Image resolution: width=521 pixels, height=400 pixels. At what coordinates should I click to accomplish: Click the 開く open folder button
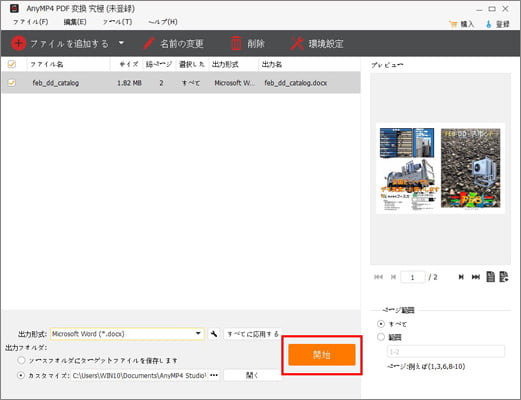[252, 375]
